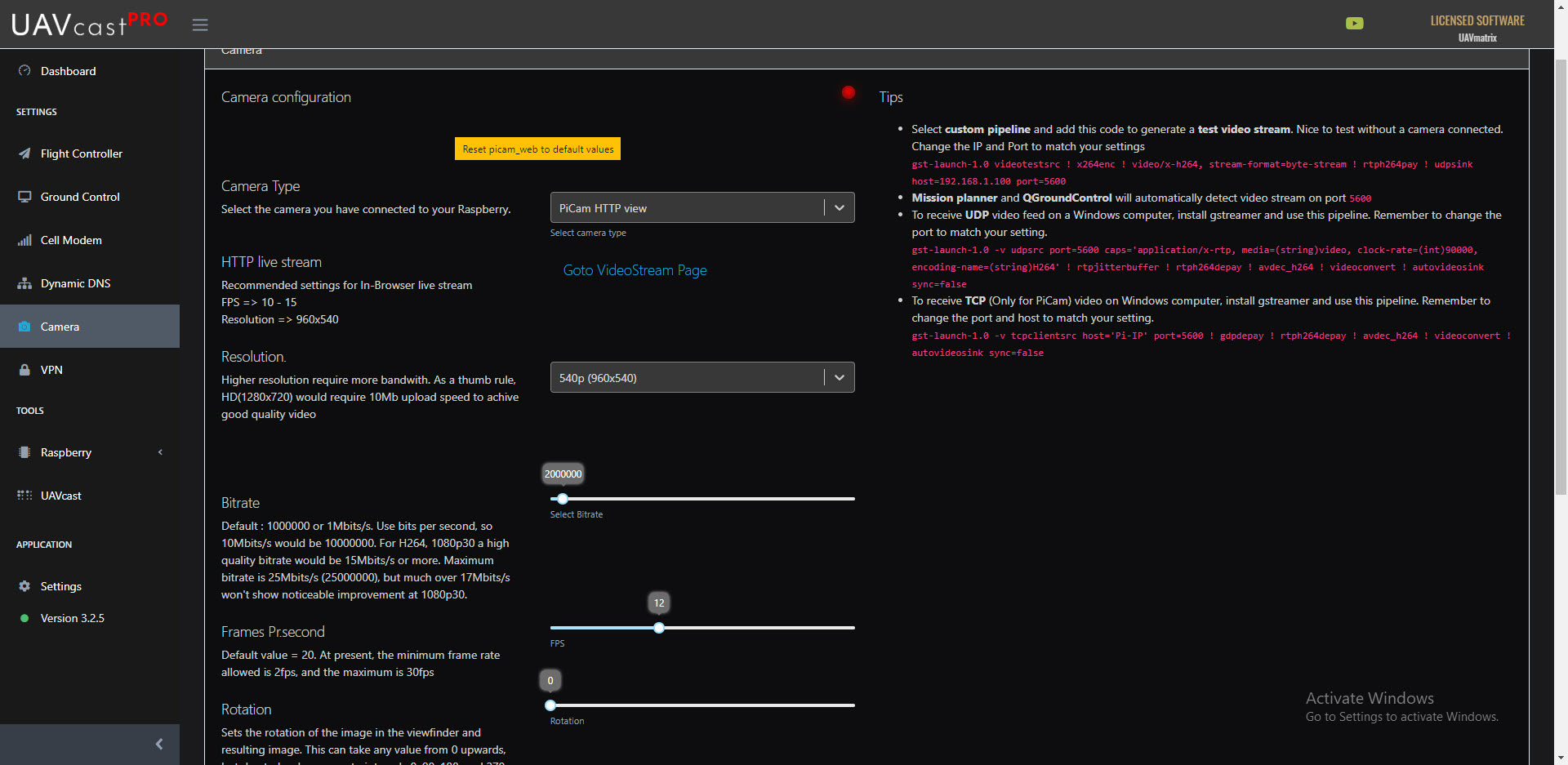Expand the Raspberry submenu chevron

click(x=160, y=452)
